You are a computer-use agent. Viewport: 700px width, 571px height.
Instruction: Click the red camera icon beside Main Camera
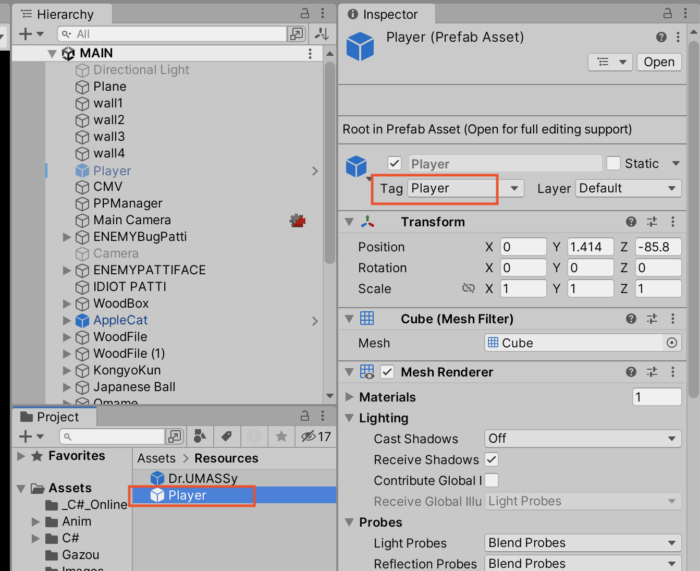point(297,220)
